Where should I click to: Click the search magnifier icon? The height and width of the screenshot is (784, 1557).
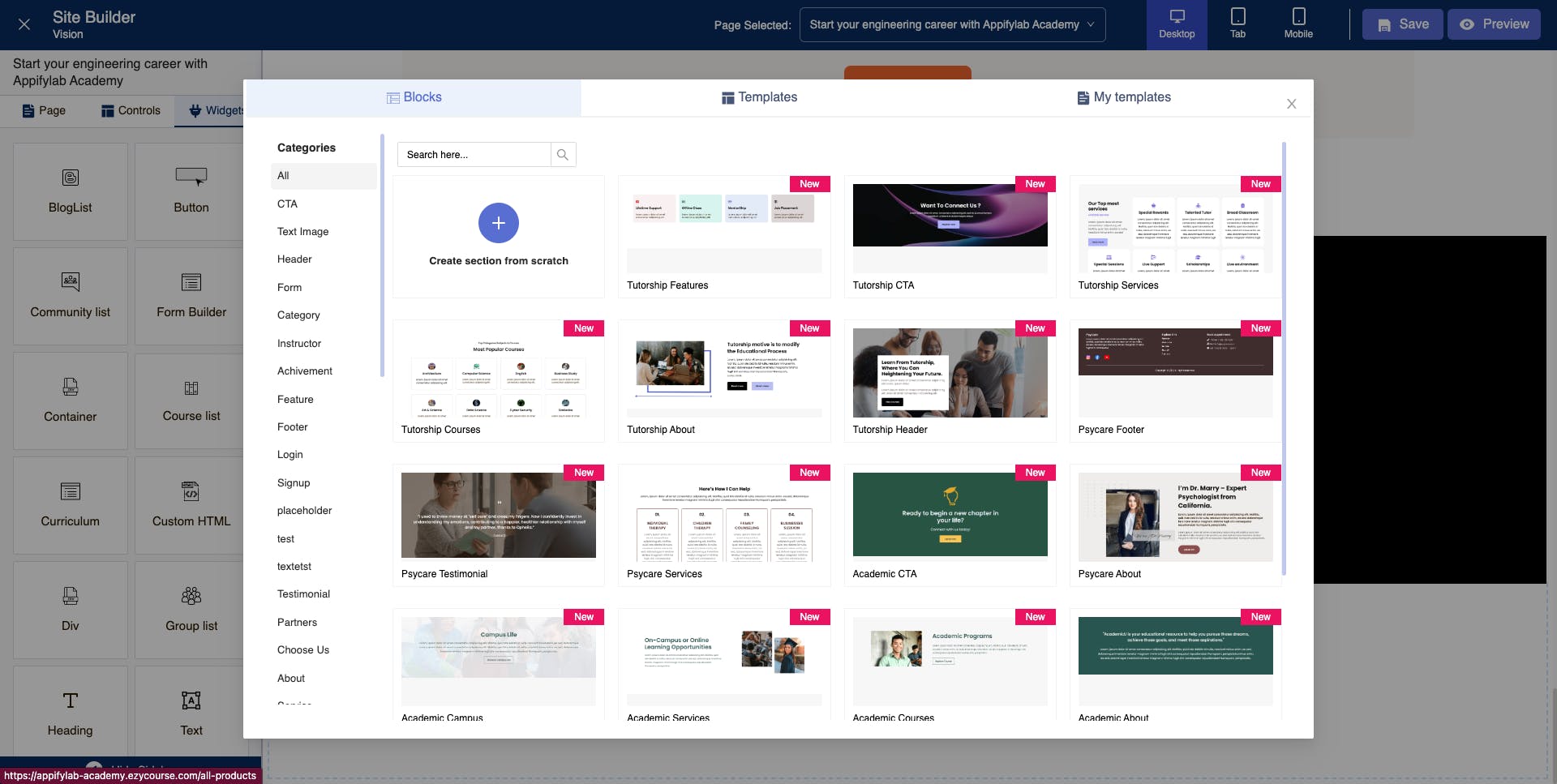[x=563, y=155]
